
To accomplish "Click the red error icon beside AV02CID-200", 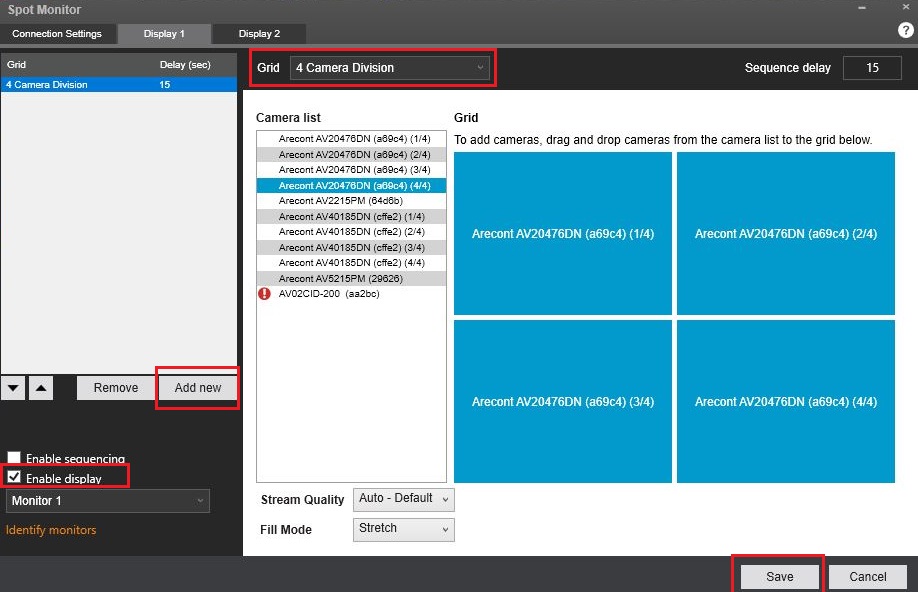I will pyautogui.click(x=265, y=294).
